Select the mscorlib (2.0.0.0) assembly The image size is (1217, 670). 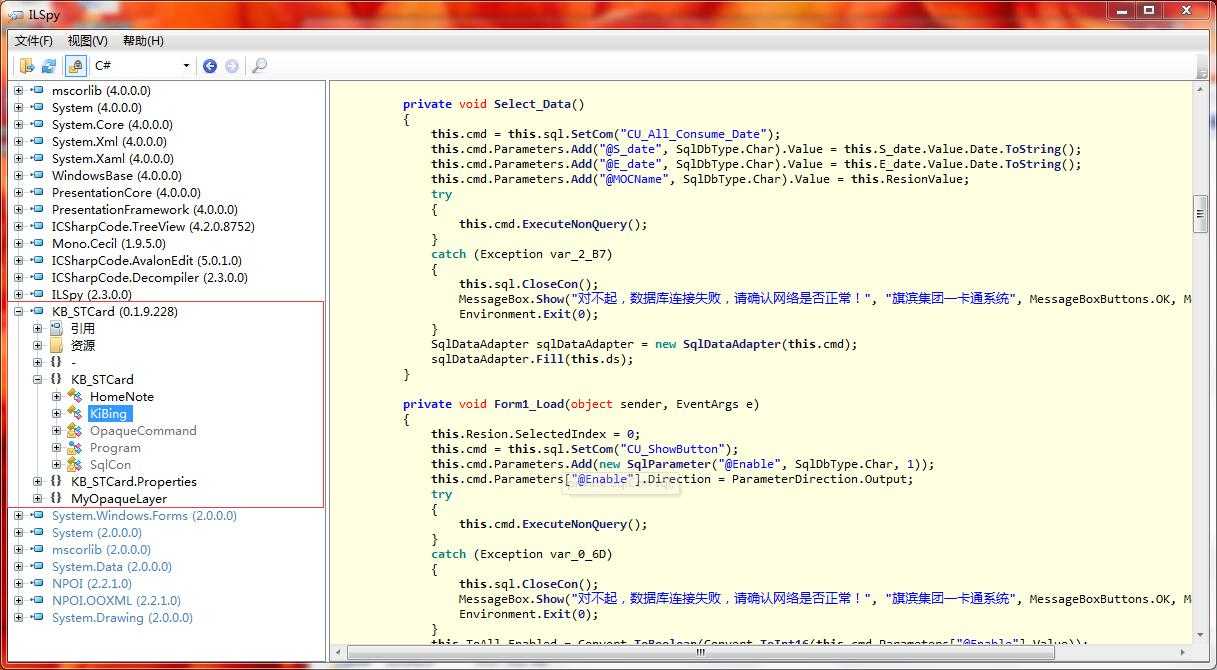pyautogui.click(x=101, y=549)
